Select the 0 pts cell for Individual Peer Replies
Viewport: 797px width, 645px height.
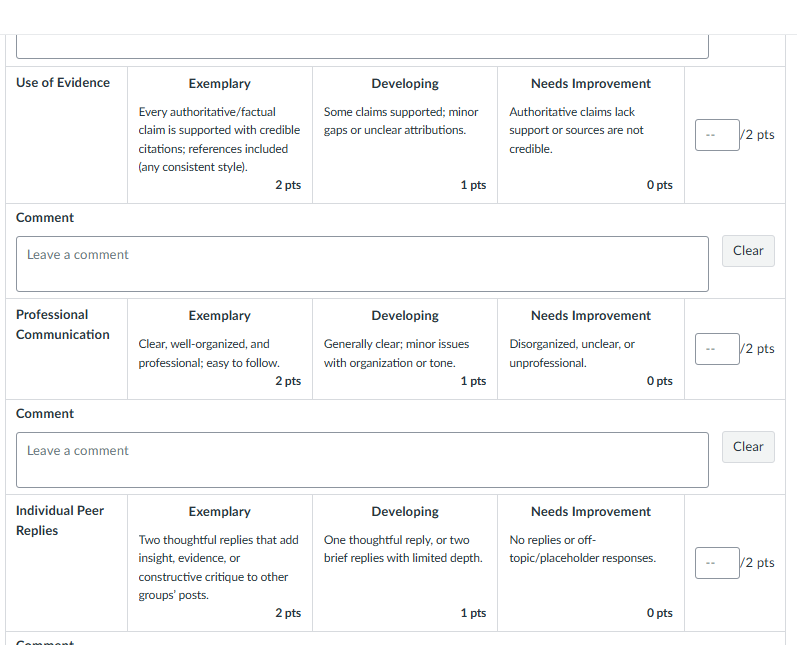[591, 563]
